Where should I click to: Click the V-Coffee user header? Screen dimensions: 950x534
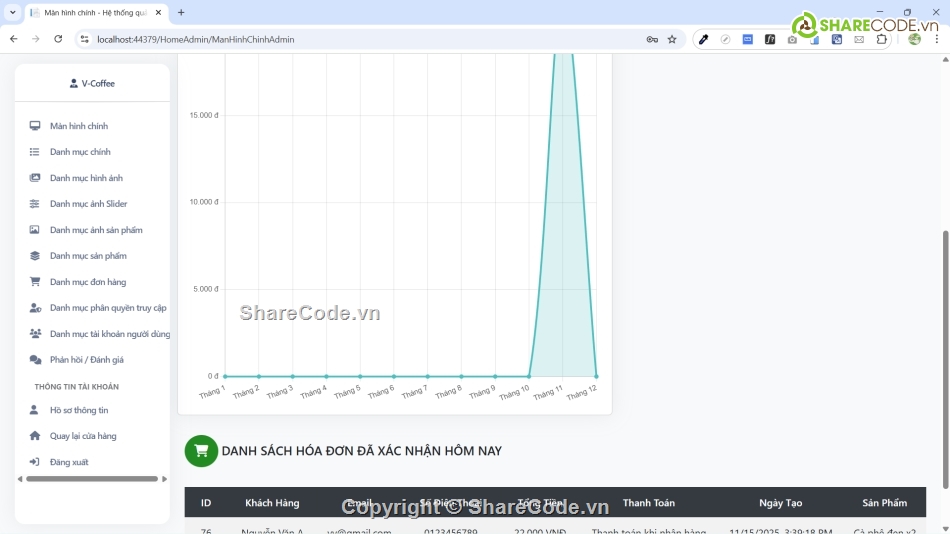coord(92,84)
